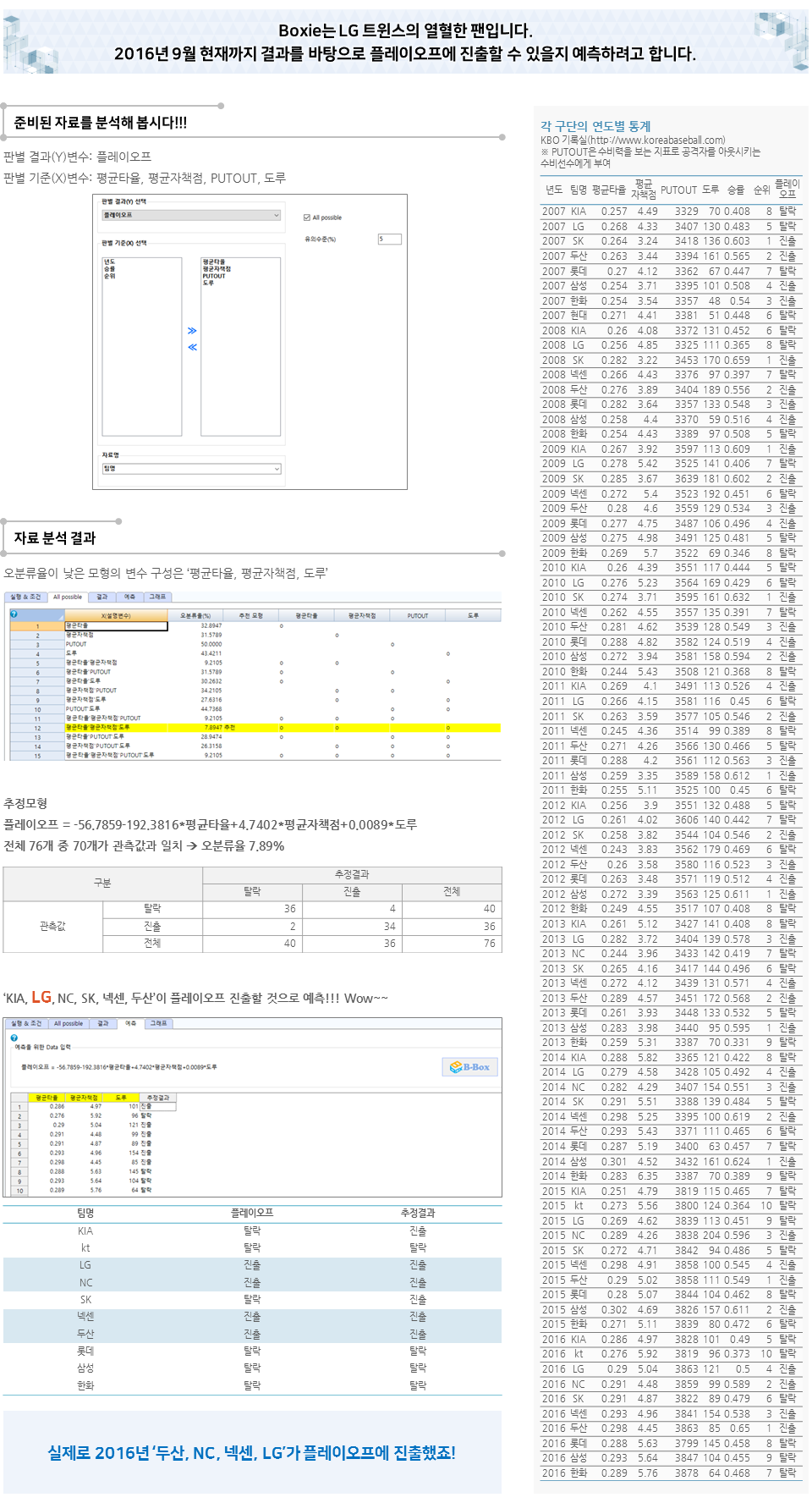Image resolution: width=812 pixels, height=1503 pixels.
Task: Switch to All possible tab in the prediction window
Action: tap(69, 1023)
